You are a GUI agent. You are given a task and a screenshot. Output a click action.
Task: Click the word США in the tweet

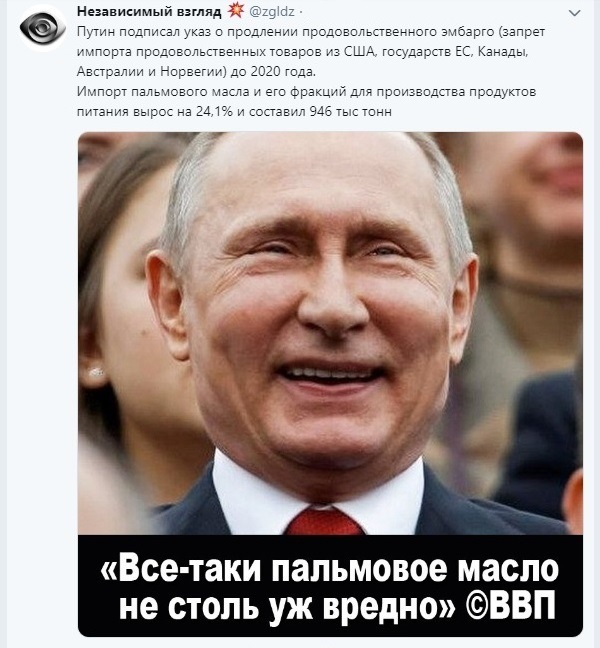click(359, 52)
